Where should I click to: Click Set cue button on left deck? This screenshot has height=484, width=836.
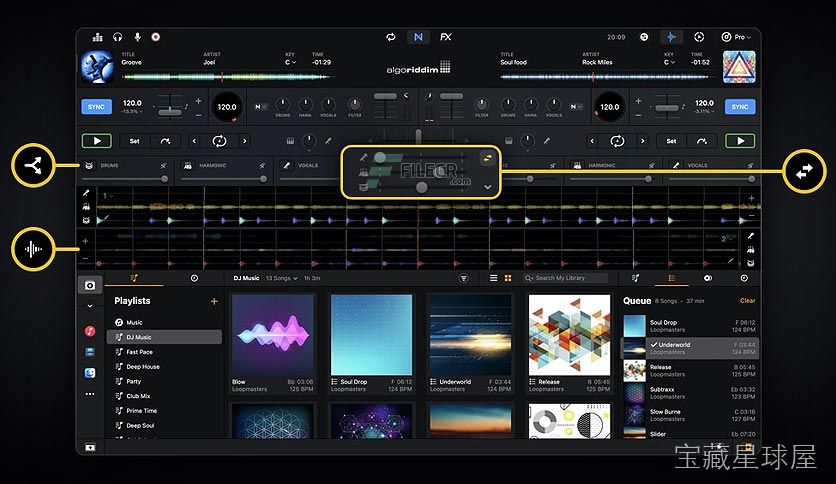click(x=134, y=141)
